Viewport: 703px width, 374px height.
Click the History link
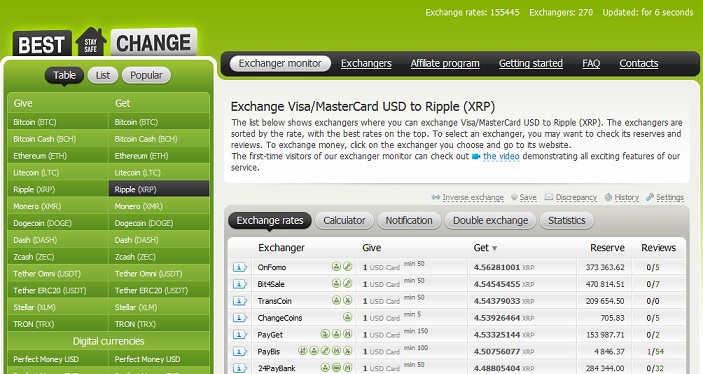coord(627,197)
